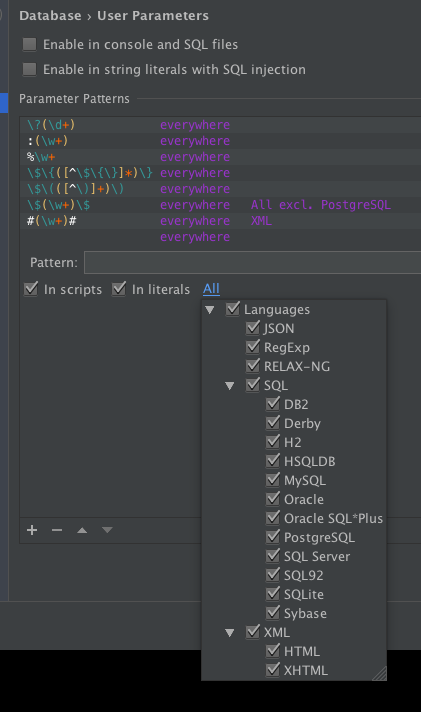Click inside the Pattern input field
The width and height of the screenshot is (421, 712).
(x=253, y=263)
